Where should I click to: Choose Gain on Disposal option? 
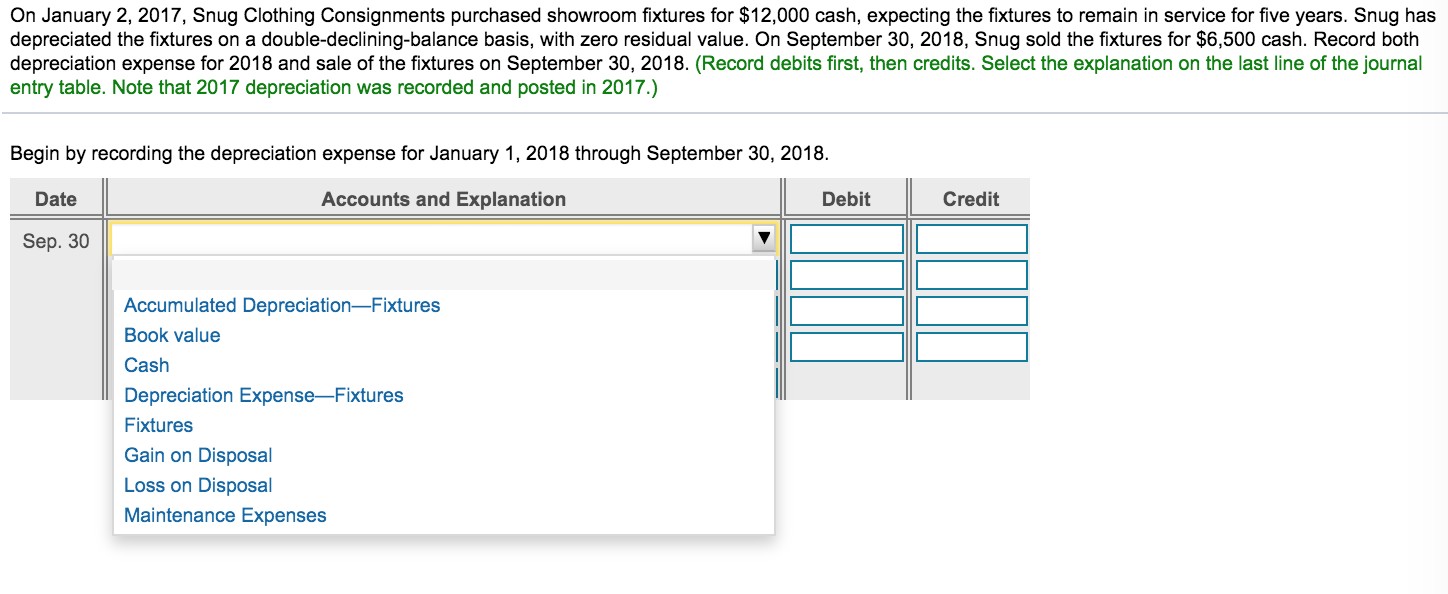[x=197, y=455]
